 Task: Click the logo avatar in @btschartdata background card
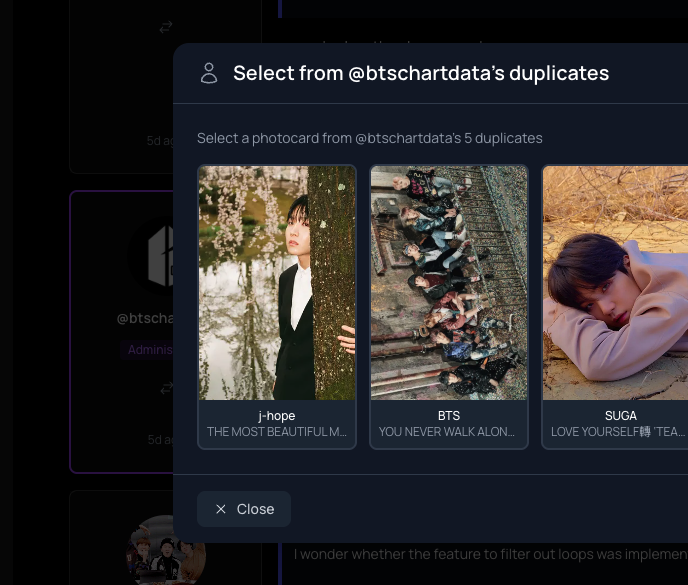151,256
